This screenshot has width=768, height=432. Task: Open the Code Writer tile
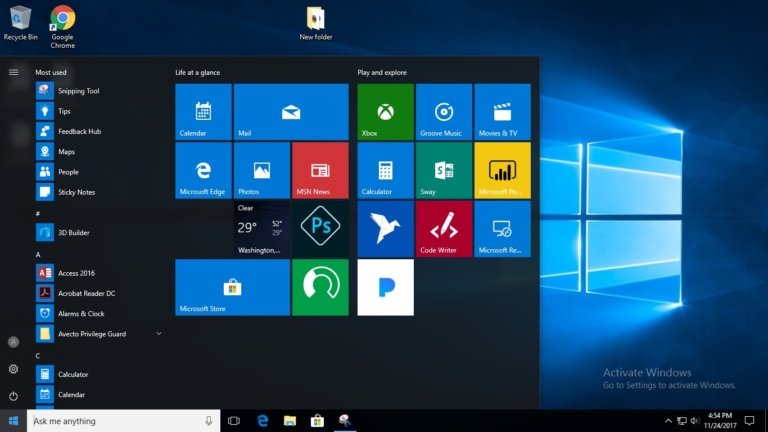tap(444, 229)
